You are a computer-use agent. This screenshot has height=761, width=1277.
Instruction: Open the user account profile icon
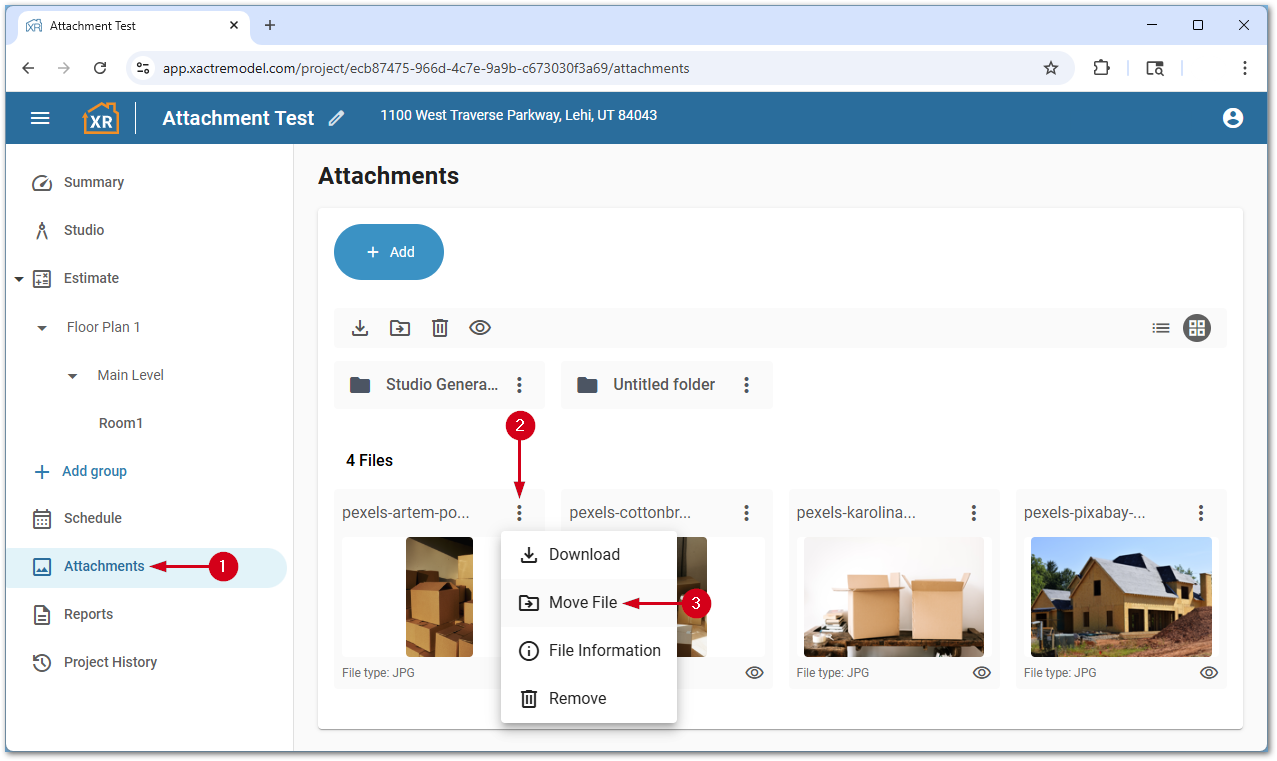click(1232, 118)
